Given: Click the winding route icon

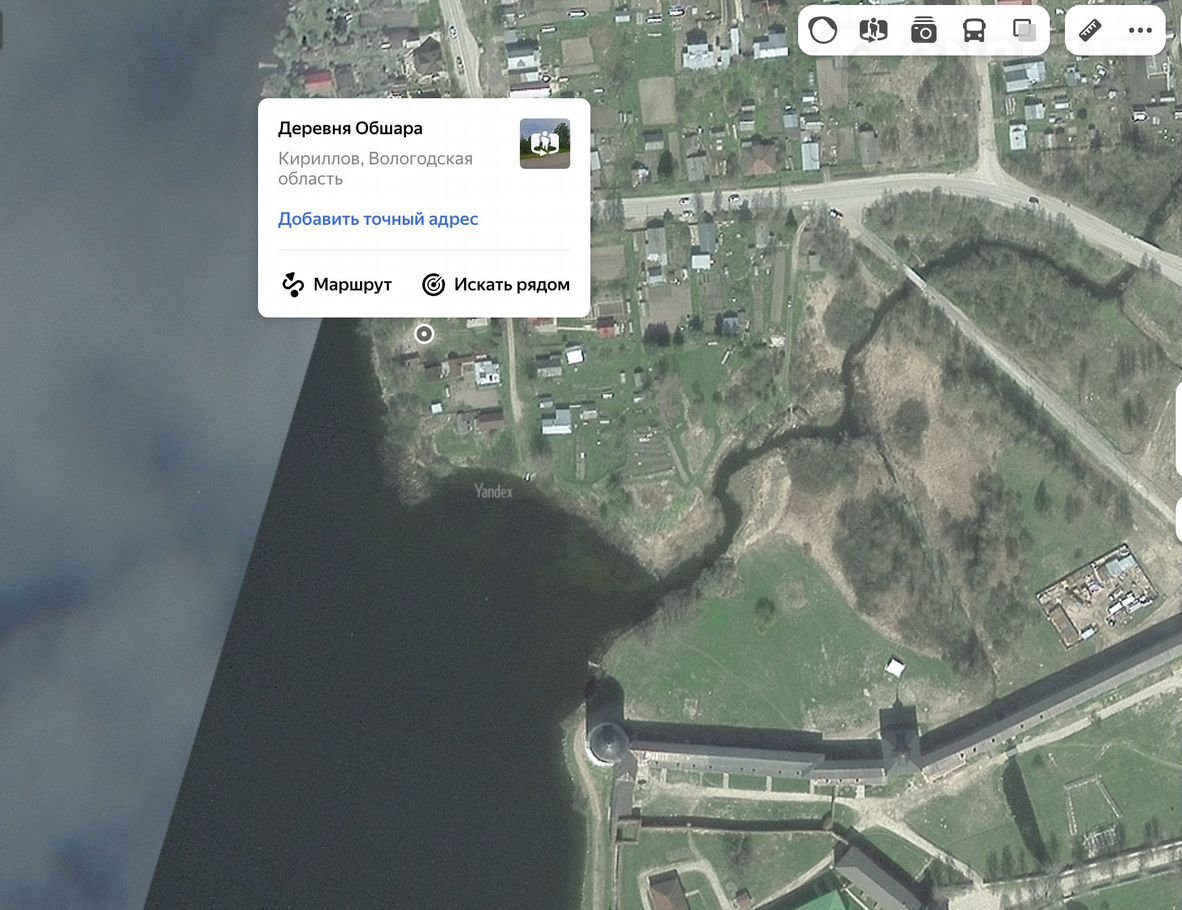Looking at the screenshot, I should tap(292, 285).
